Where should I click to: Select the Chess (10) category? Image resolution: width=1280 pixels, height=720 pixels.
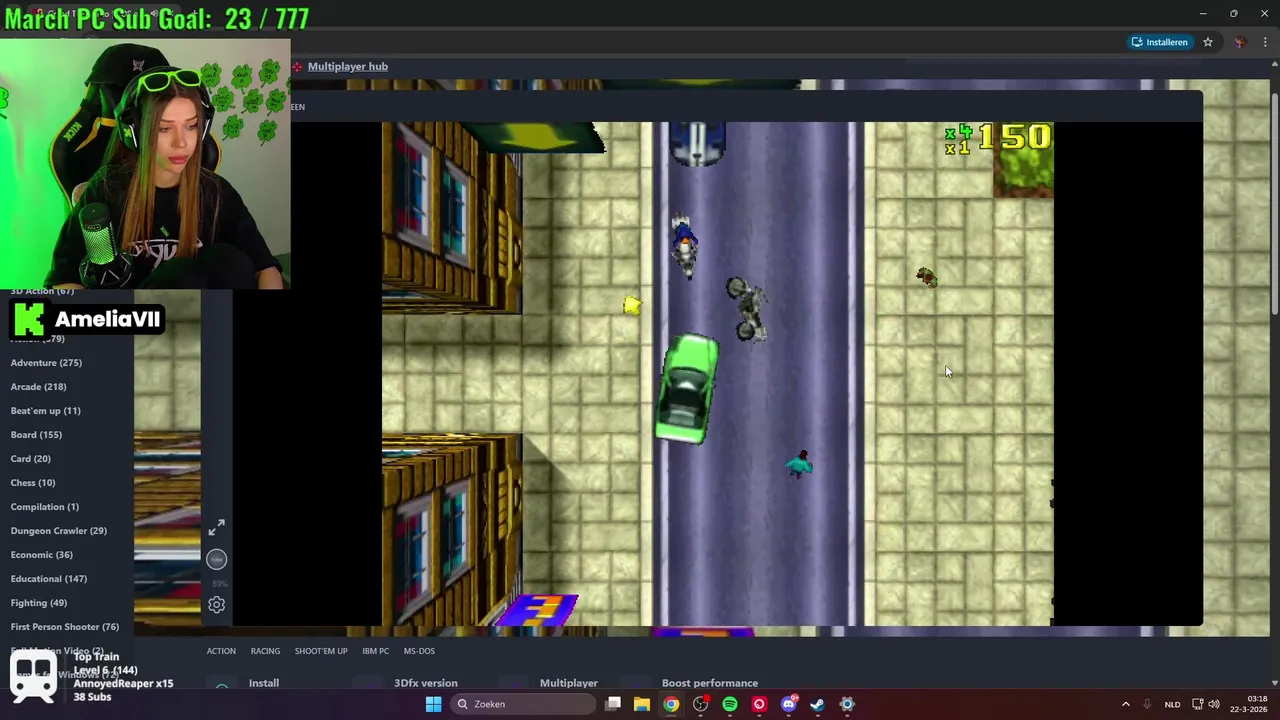32,483
